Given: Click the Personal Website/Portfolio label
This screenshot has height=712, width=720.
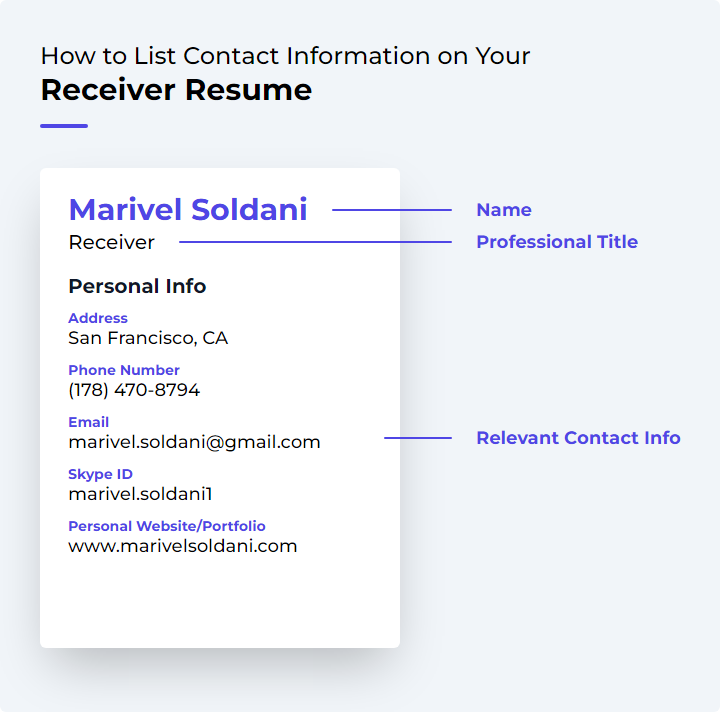Looking at the screenshot, I should tap(167, 526).
